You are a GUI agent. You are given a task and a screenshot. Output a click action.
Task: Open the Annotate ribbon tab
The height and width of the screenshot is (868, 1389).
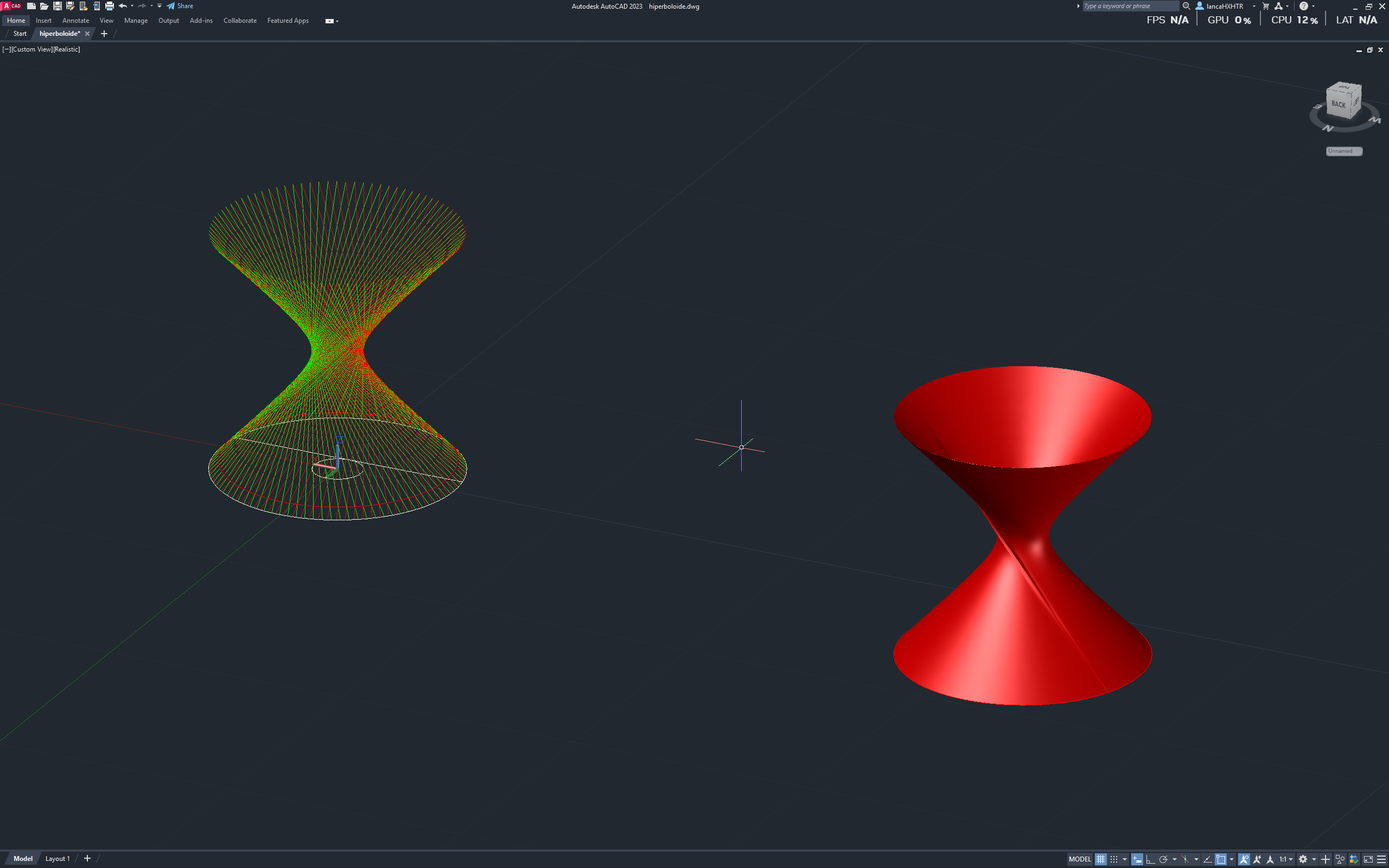(75, 21)
